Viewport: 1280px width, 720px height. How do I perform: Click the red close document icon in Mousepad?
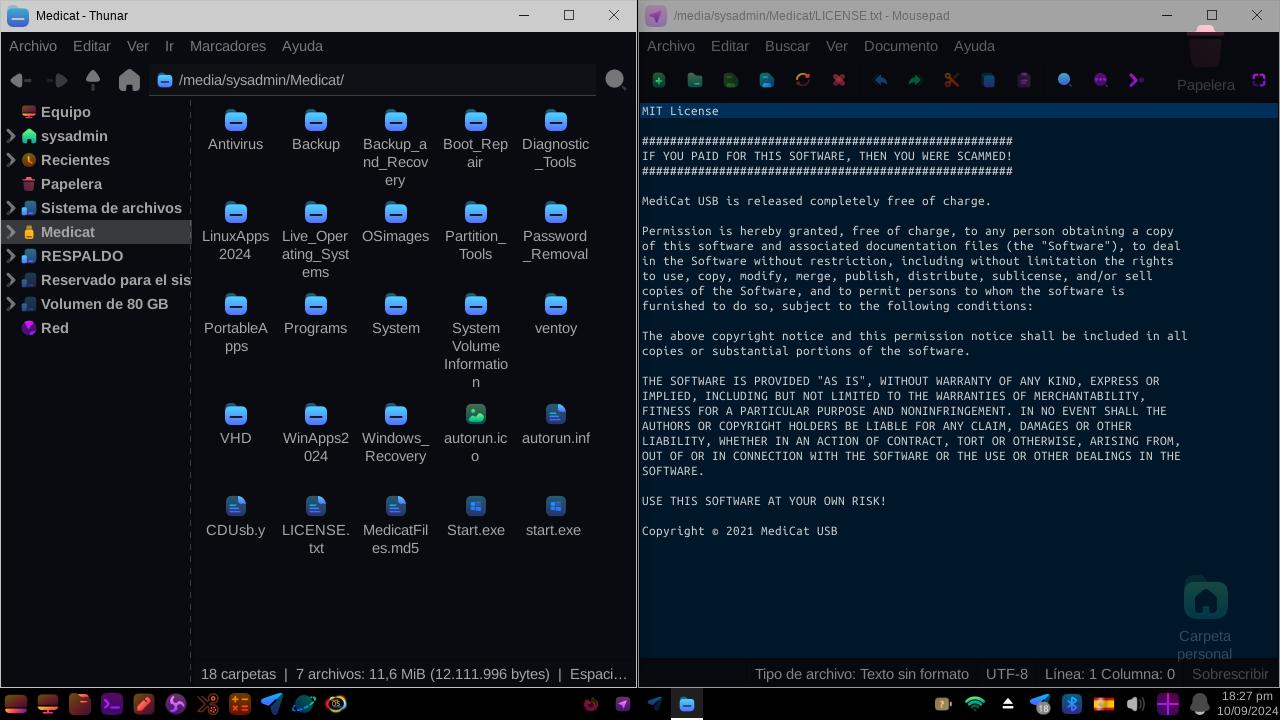coord(839,80)
